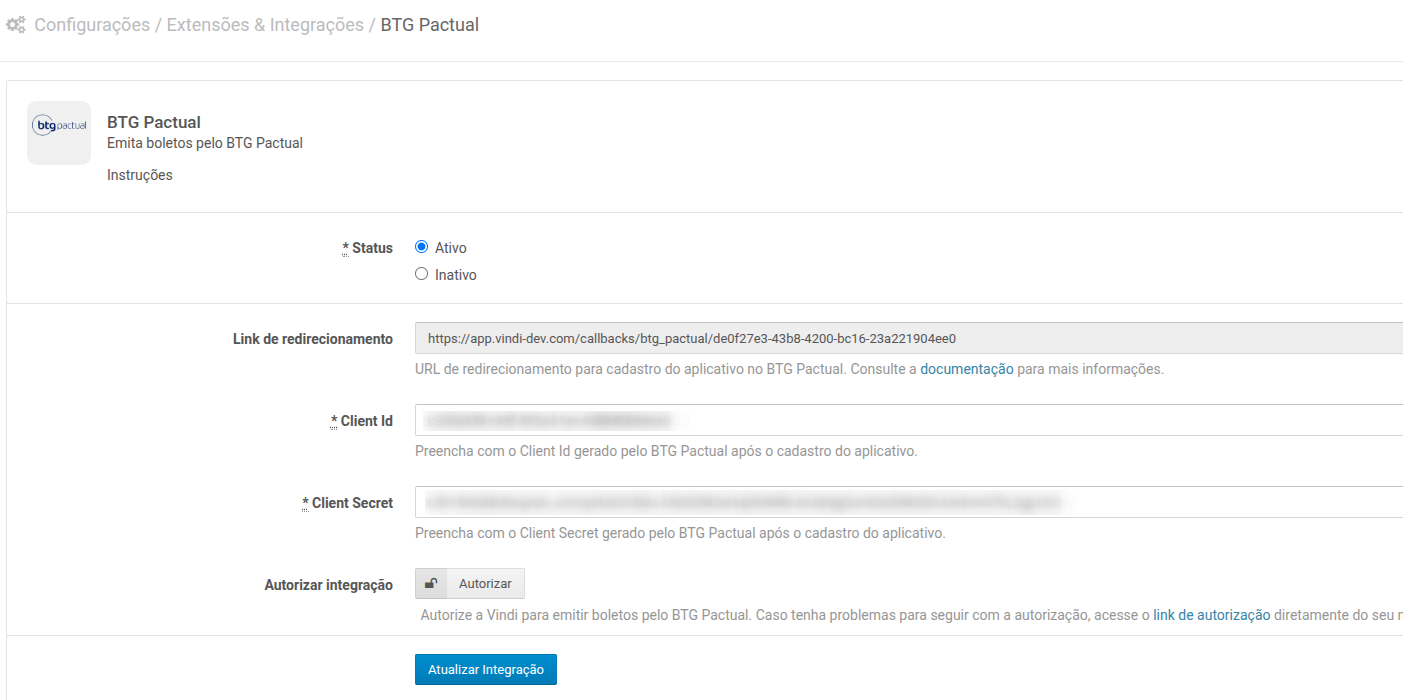The height and width of the screenshot is (700, 1403).
Task: Click the Link de redirecionamento label
Action: point(312,339)
